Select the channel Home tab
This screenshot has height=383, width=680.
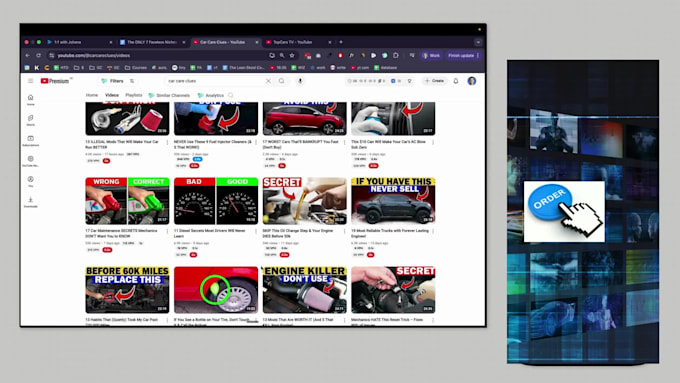(x=92, y=95)
